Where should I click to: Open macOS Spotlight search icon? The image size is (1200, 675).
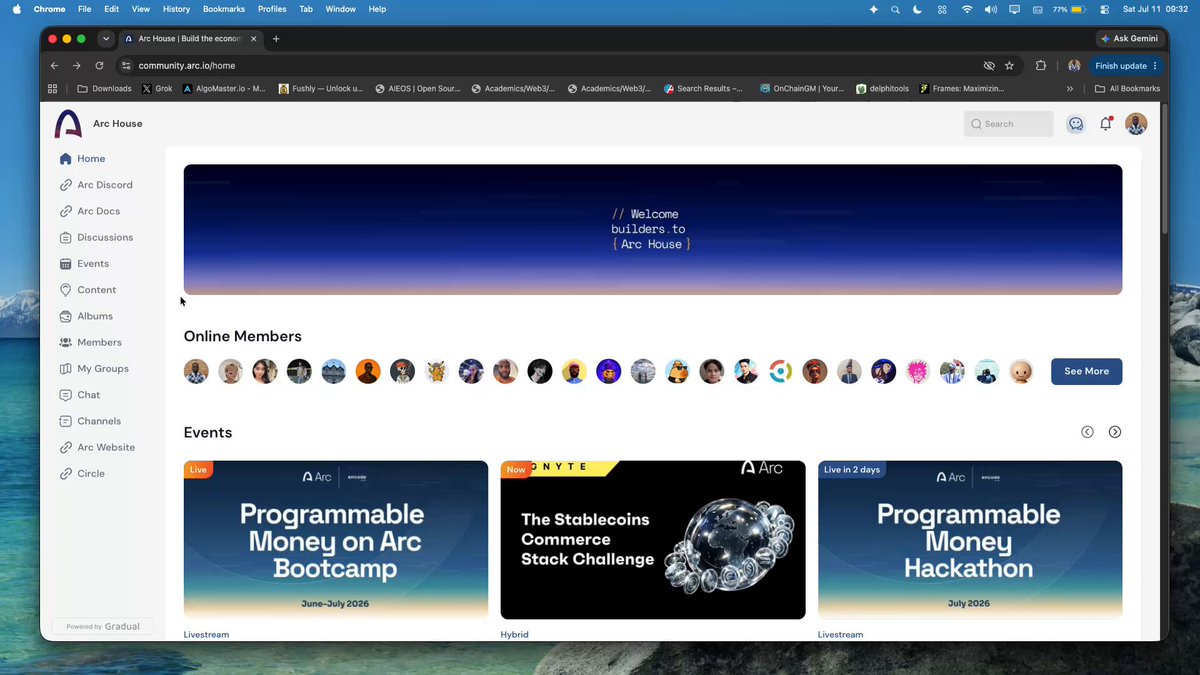pos(895,9)
